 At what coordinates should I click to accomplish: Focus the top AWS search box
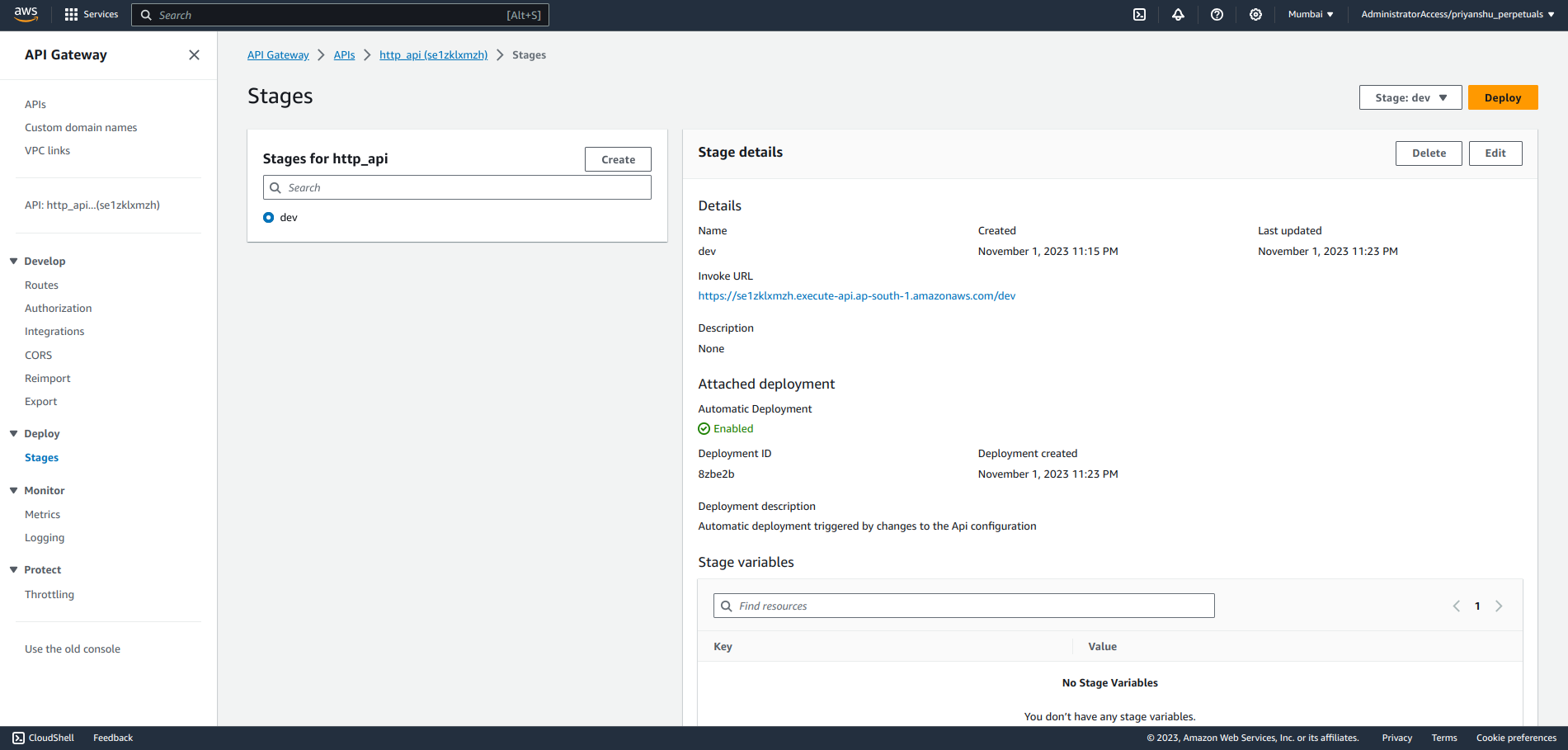pos(340,15)
